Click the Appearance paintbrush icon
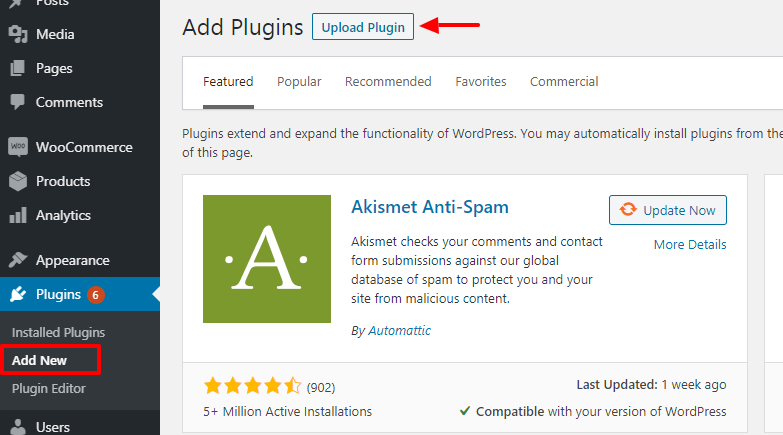This screenshot has height=435, width=783. (18, 260)
